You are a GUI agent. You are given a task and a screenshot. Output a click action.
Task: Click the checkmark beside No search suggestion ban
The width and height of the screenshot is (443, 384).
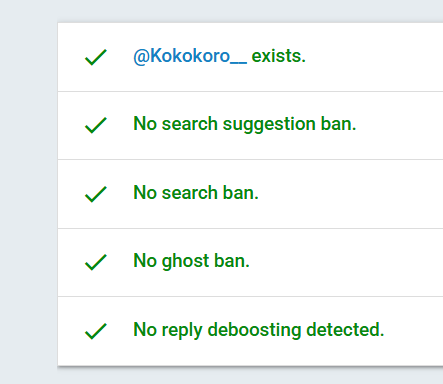tap(96, 125)
